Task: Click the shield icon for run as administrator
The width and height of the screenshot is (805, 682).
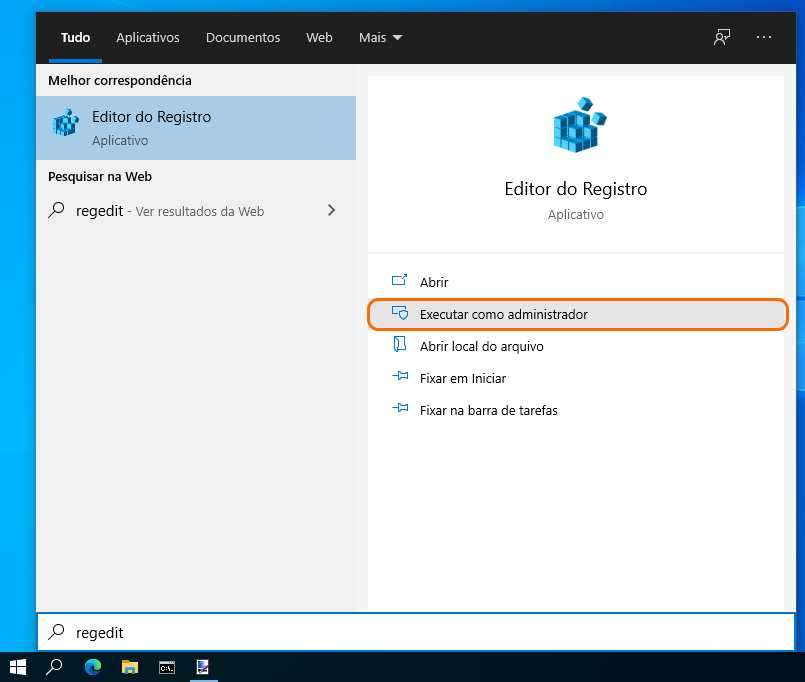Action: 399,313
